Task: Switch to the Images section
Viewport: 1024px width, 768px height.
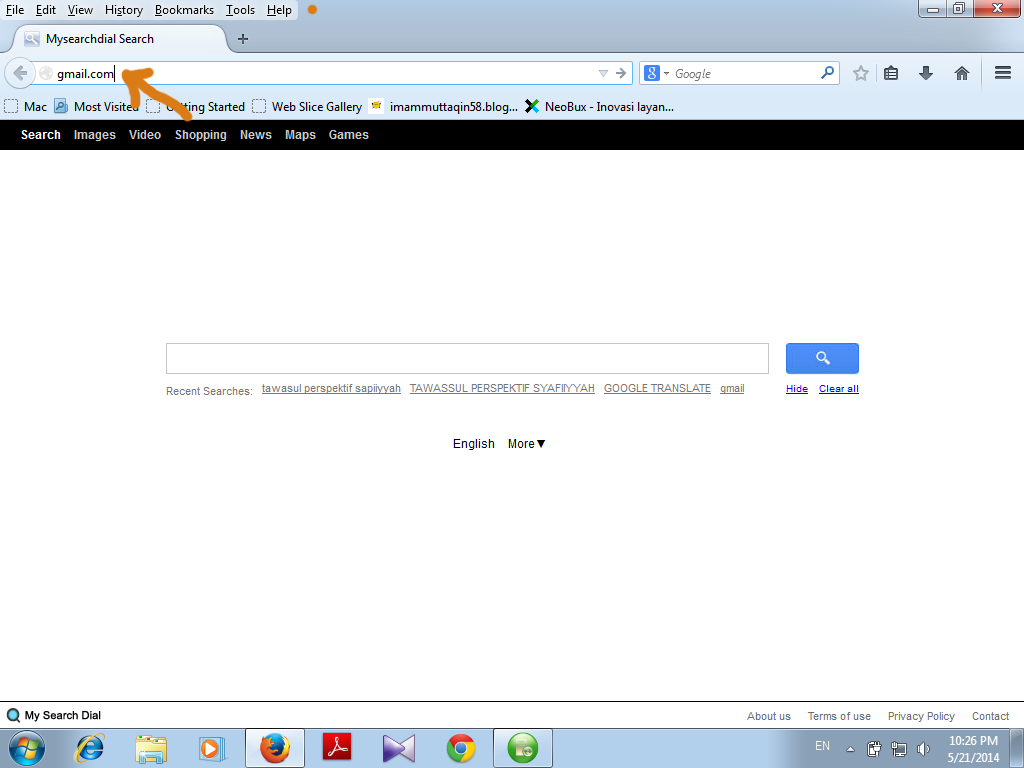Action: 94,134
